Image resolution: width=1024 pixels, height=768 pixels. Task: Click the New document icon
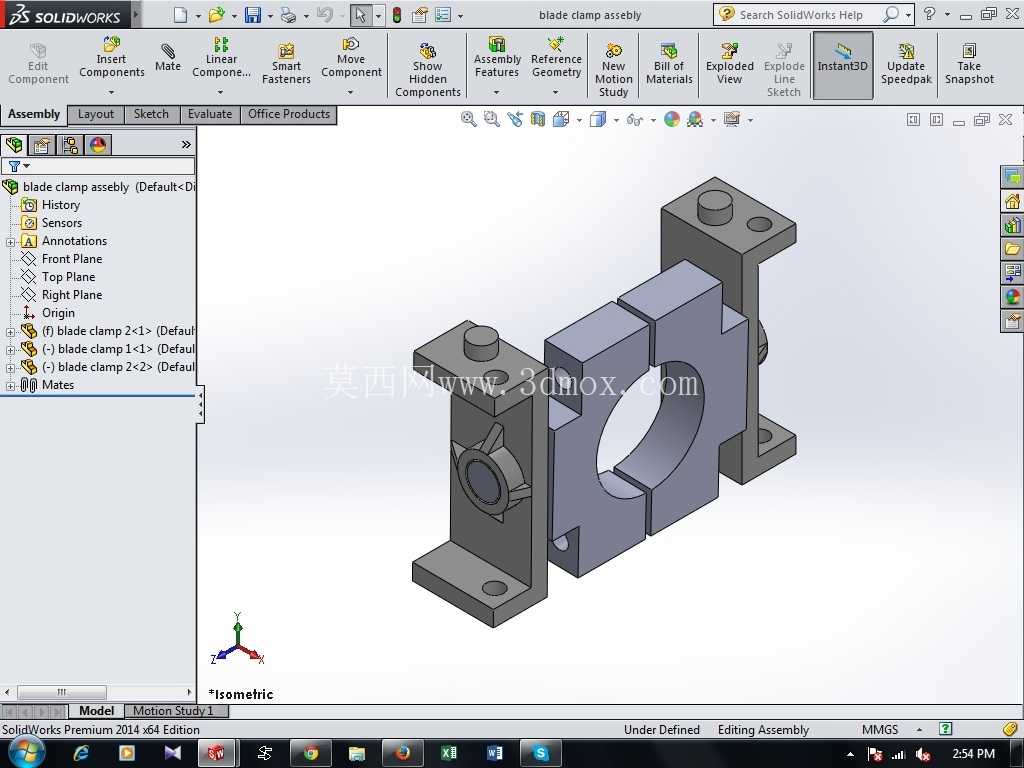181,15
